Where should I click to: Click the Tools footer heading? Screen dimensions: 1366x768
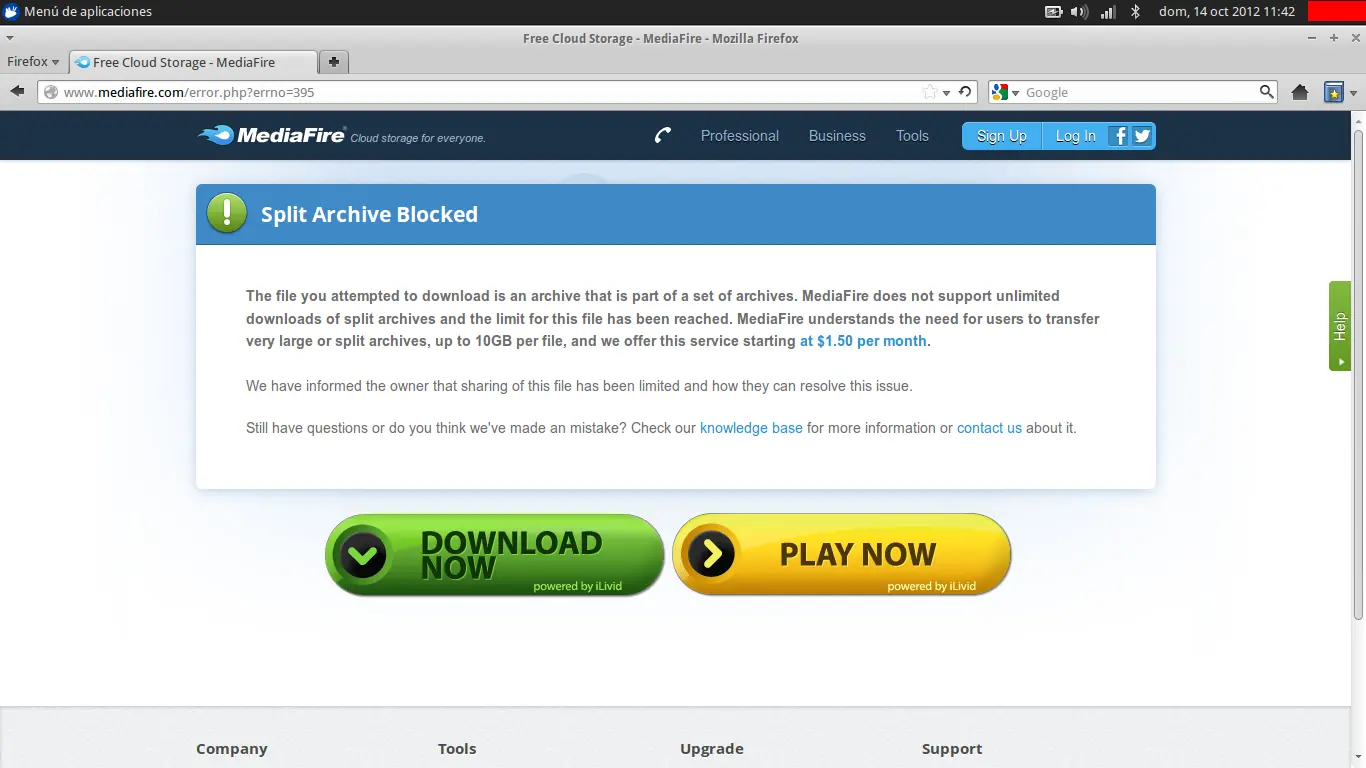click(x=457, y=749)
